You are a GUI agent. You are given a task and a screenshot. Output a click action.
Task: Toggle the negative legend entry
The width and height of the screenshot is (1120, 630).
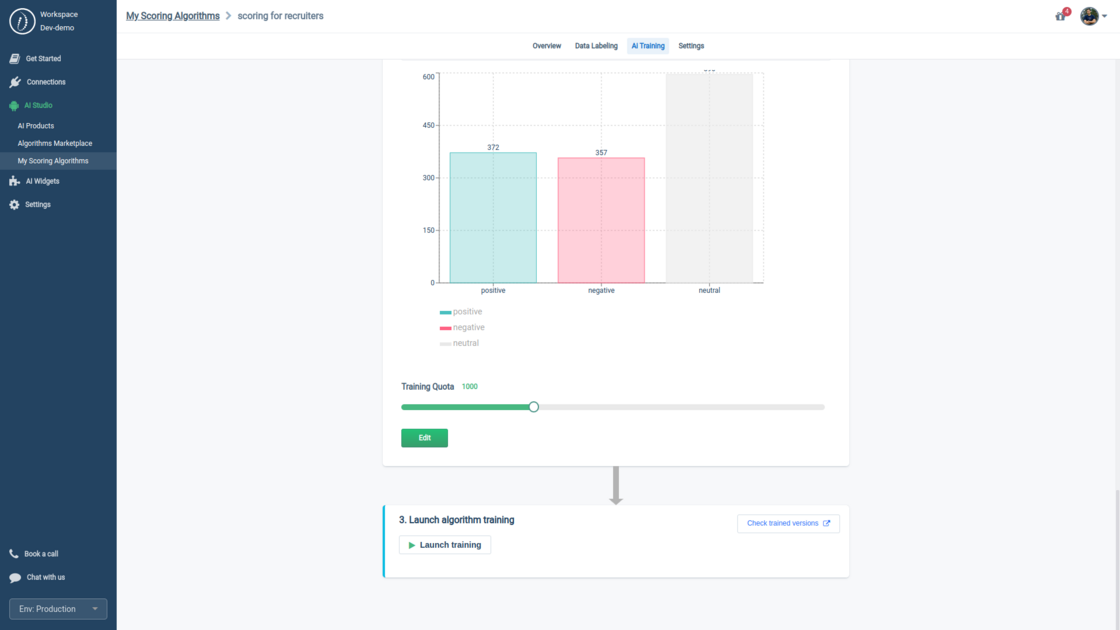(462, 327)
